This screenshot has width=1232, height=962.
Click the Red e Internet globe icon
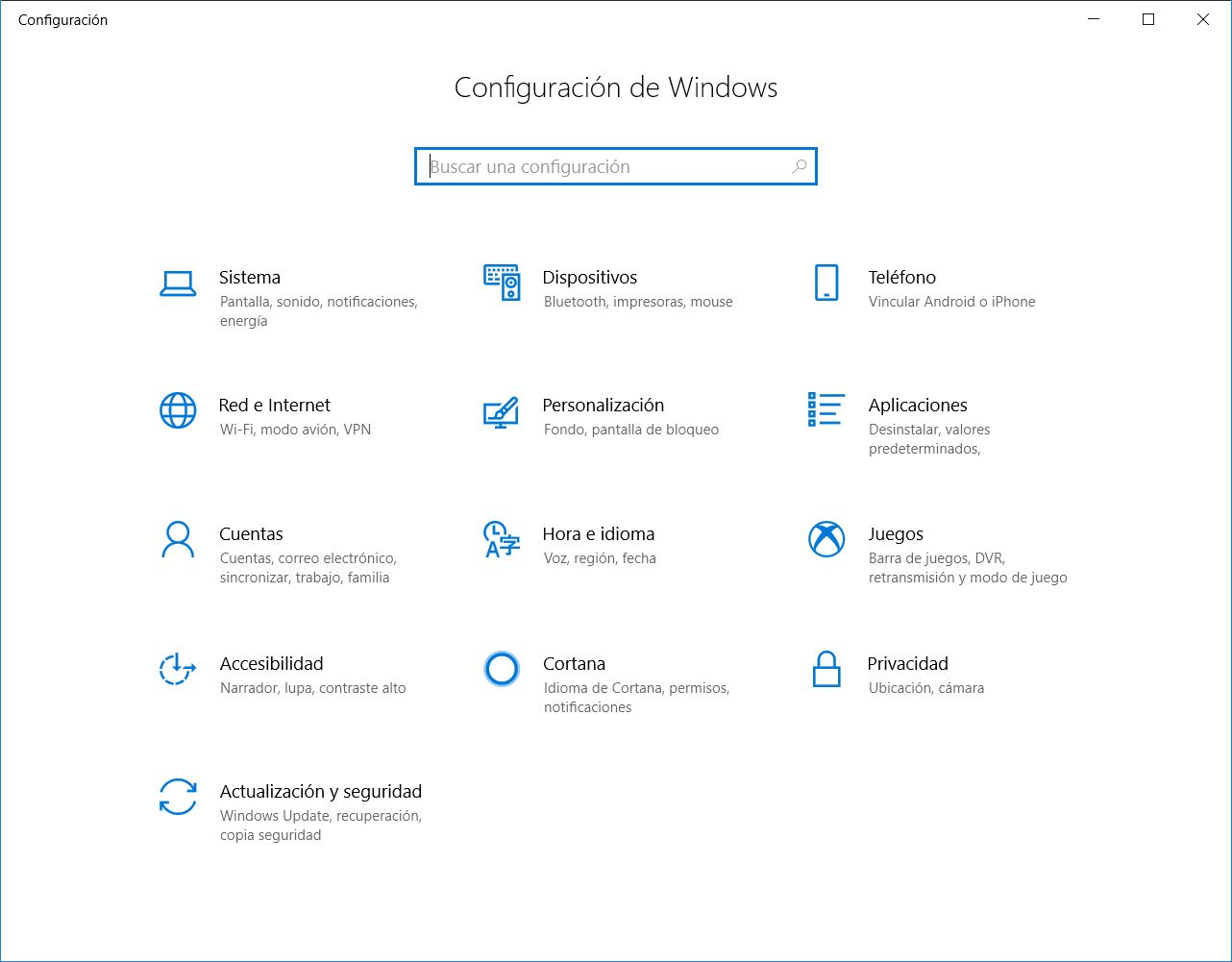[x=178, y=410]
